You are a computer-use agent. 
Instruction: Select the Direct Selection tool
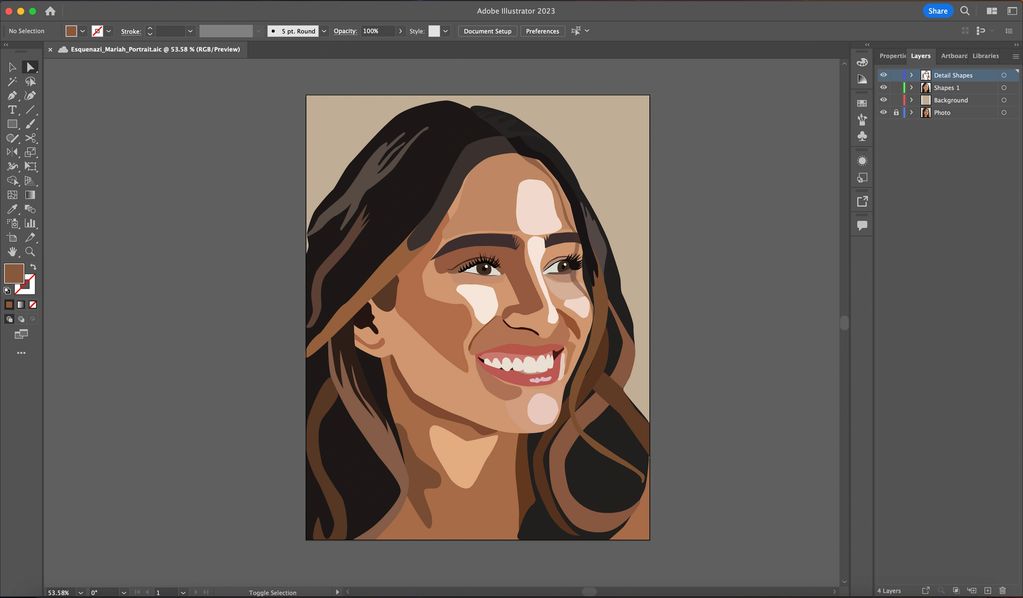click(31, 67)
